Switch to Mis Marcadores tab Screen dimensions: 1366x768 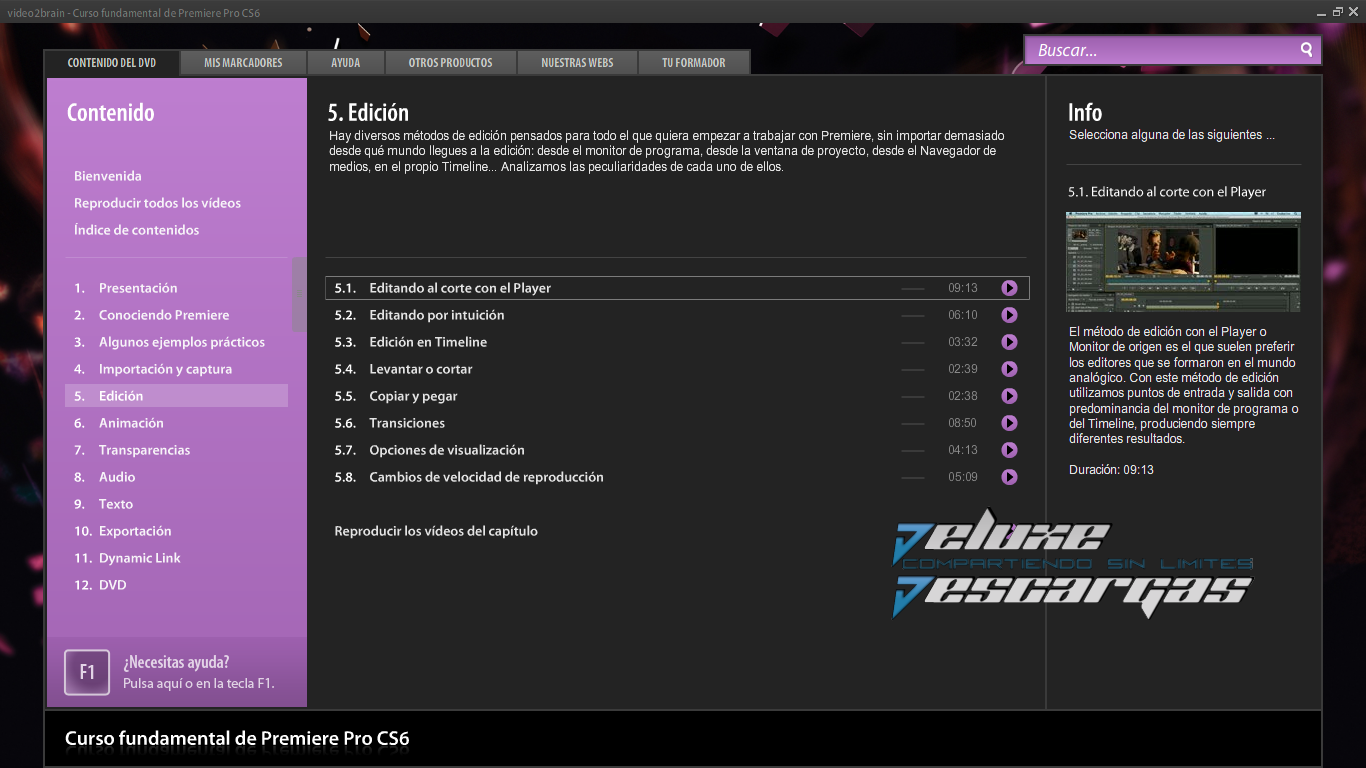point(243,62)
